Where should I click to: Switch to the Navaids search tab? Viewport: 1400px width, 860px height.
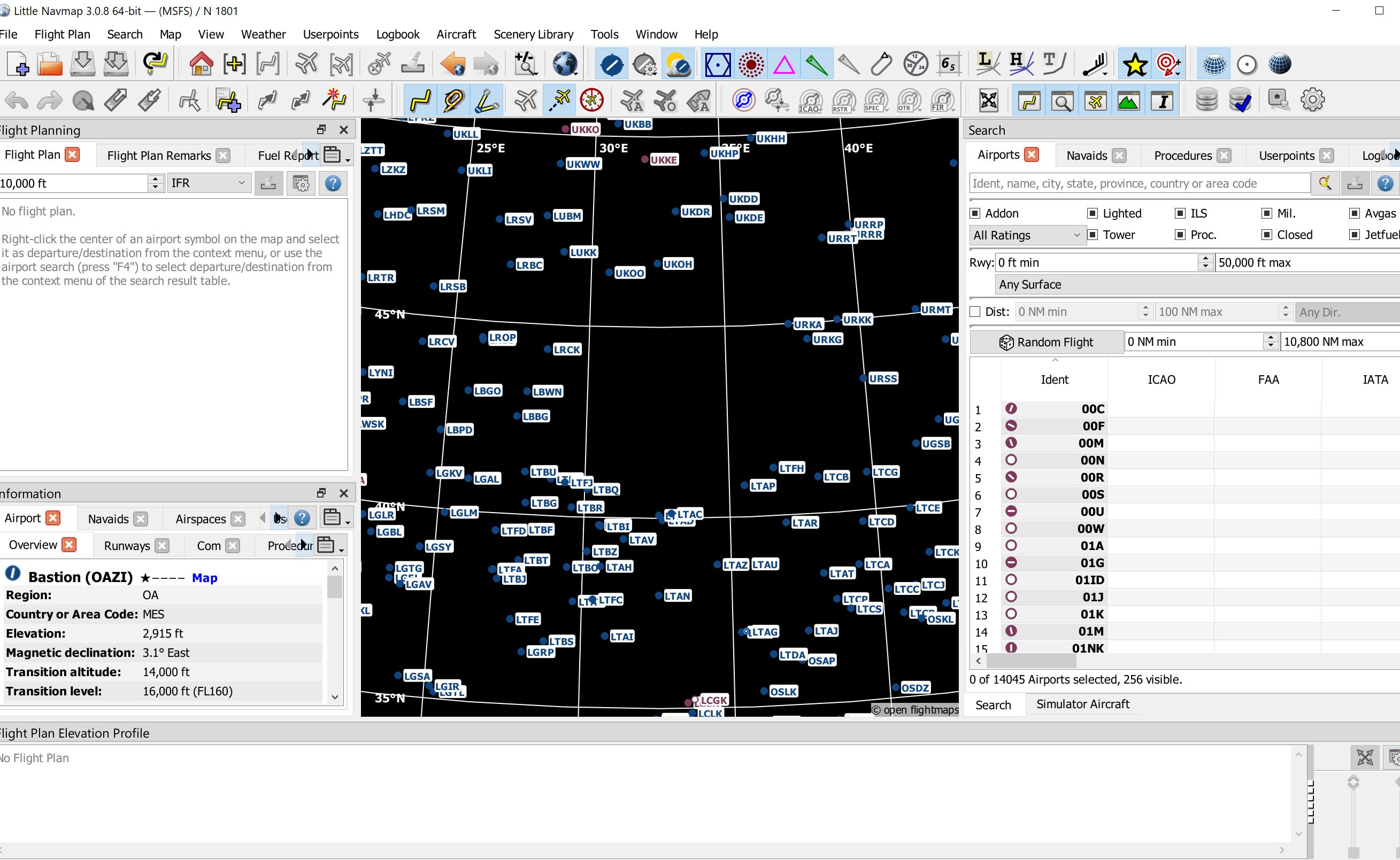pyautogui.click(x=1087, y=156)
